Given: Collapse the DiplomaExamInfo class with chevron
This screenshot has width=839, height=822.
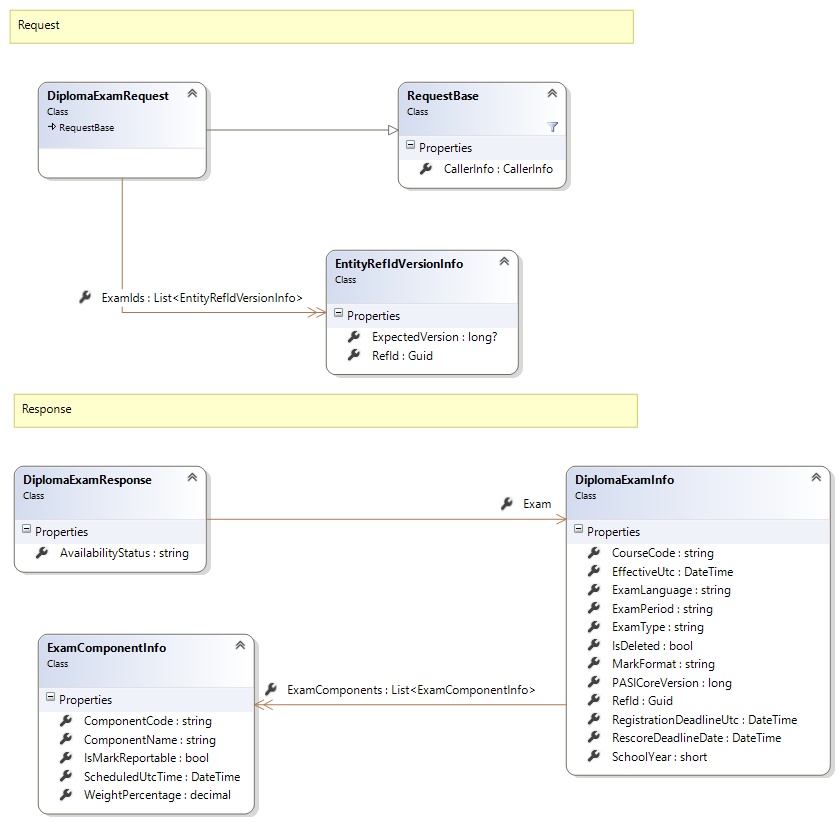Looking at the screenshot, I should (x=816, y=479).
